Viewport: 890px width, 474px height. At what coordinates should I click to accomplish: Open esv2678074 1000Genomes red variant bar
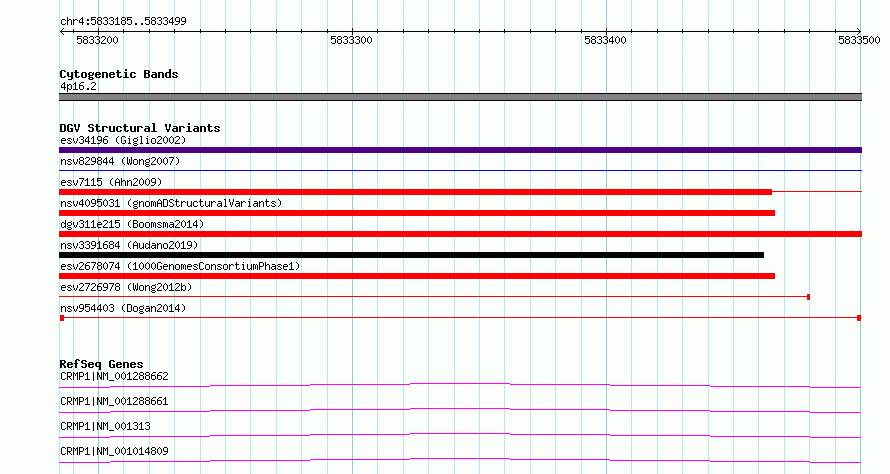click(417, 276)
